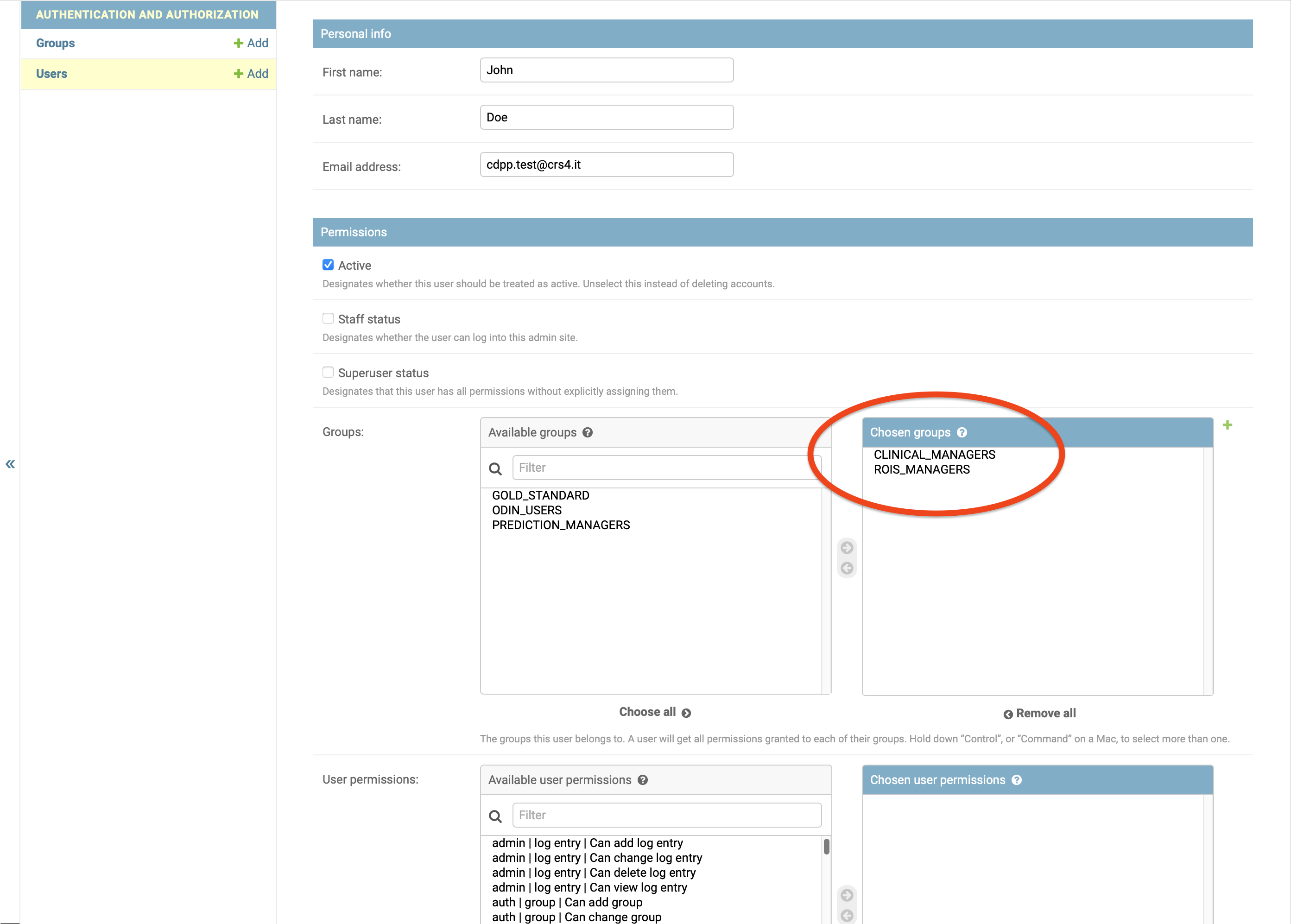1291x924 pixels.
Task: Uncheck the Active checkbox
Action: [x=328, y=265]
